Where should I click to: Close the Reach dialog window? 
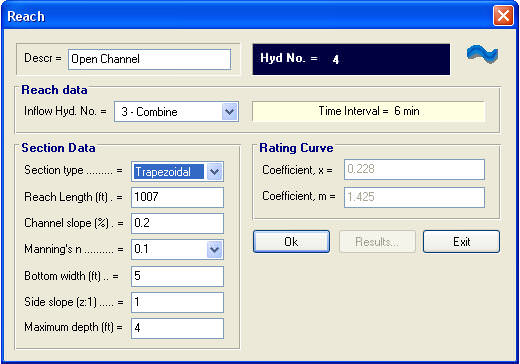pos(503,16)
